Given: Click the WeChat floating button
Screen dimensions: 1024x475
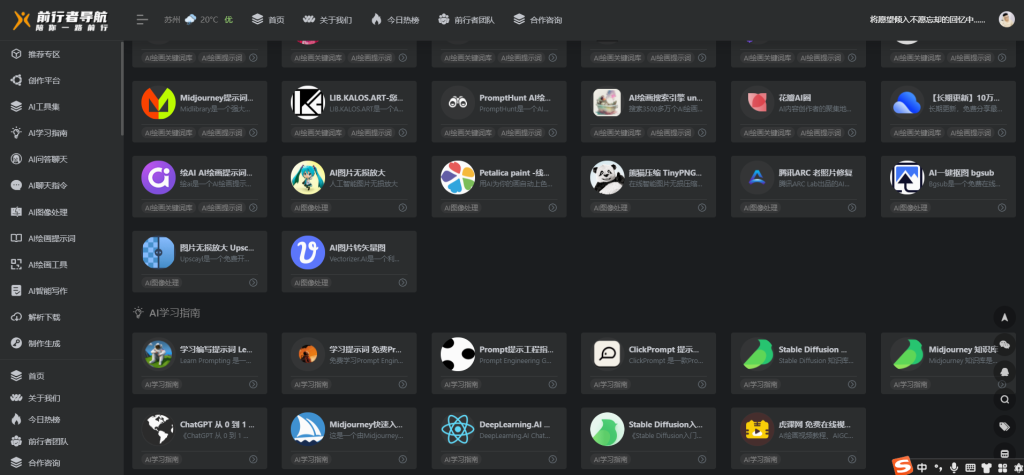Looking at the screenshot, I should coord(1004,345).
